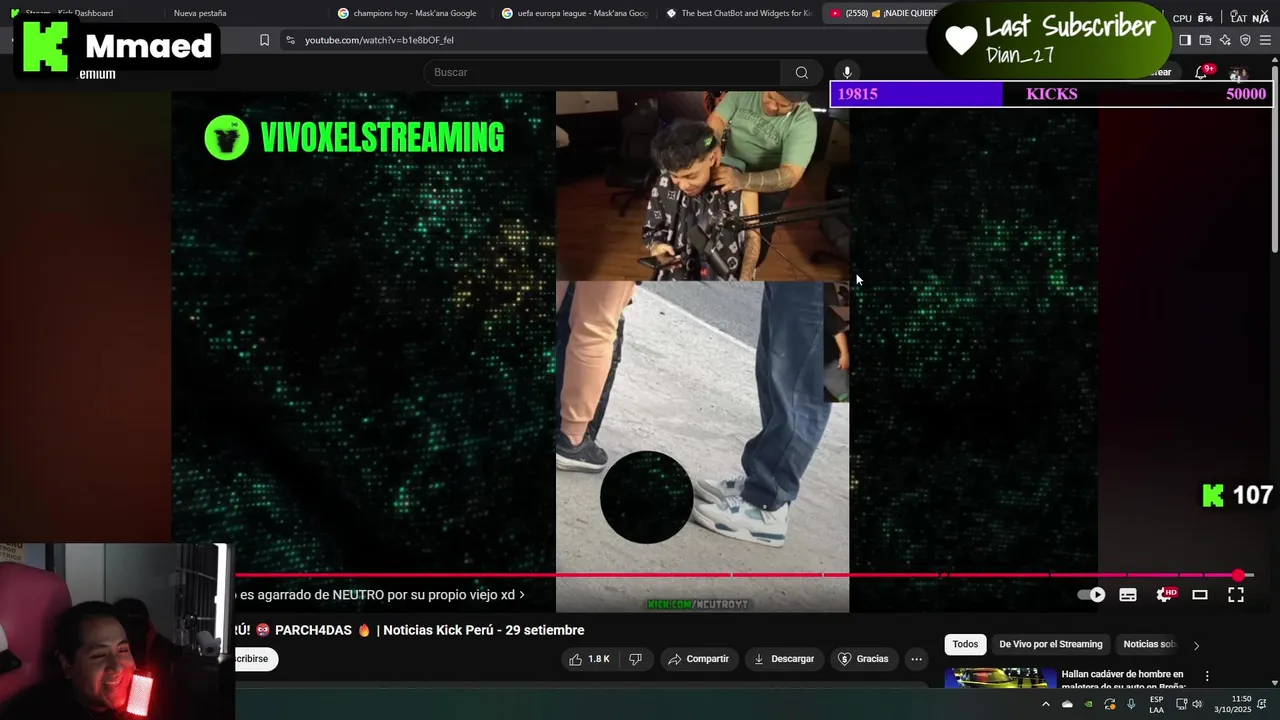Open the YouTube account avatar menu
1280x720 pixels.
click(x=1238, y=74)
